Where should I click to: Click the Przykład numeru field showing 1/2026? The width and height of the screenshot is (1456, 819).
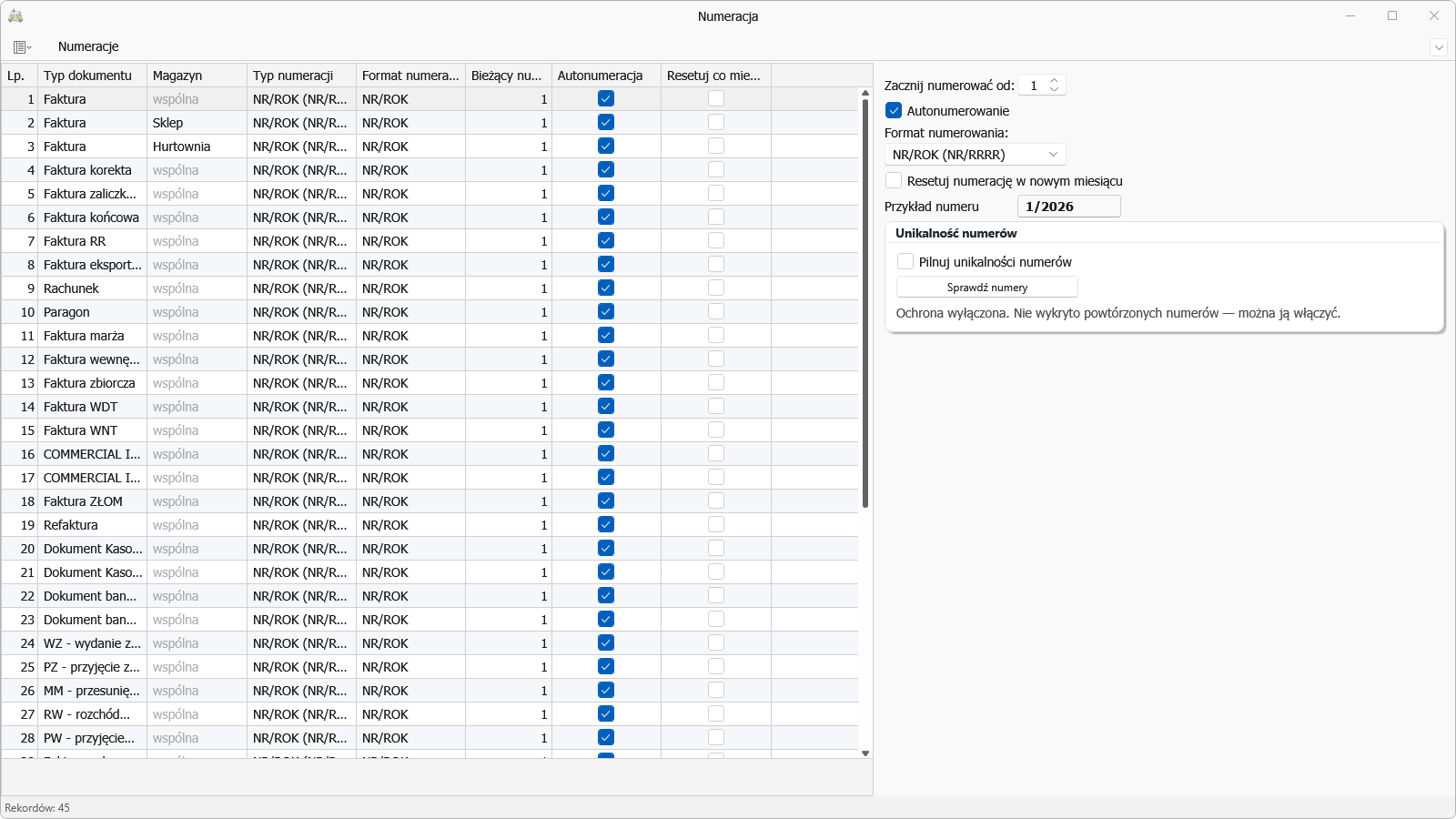click(x=1068, y=207)
